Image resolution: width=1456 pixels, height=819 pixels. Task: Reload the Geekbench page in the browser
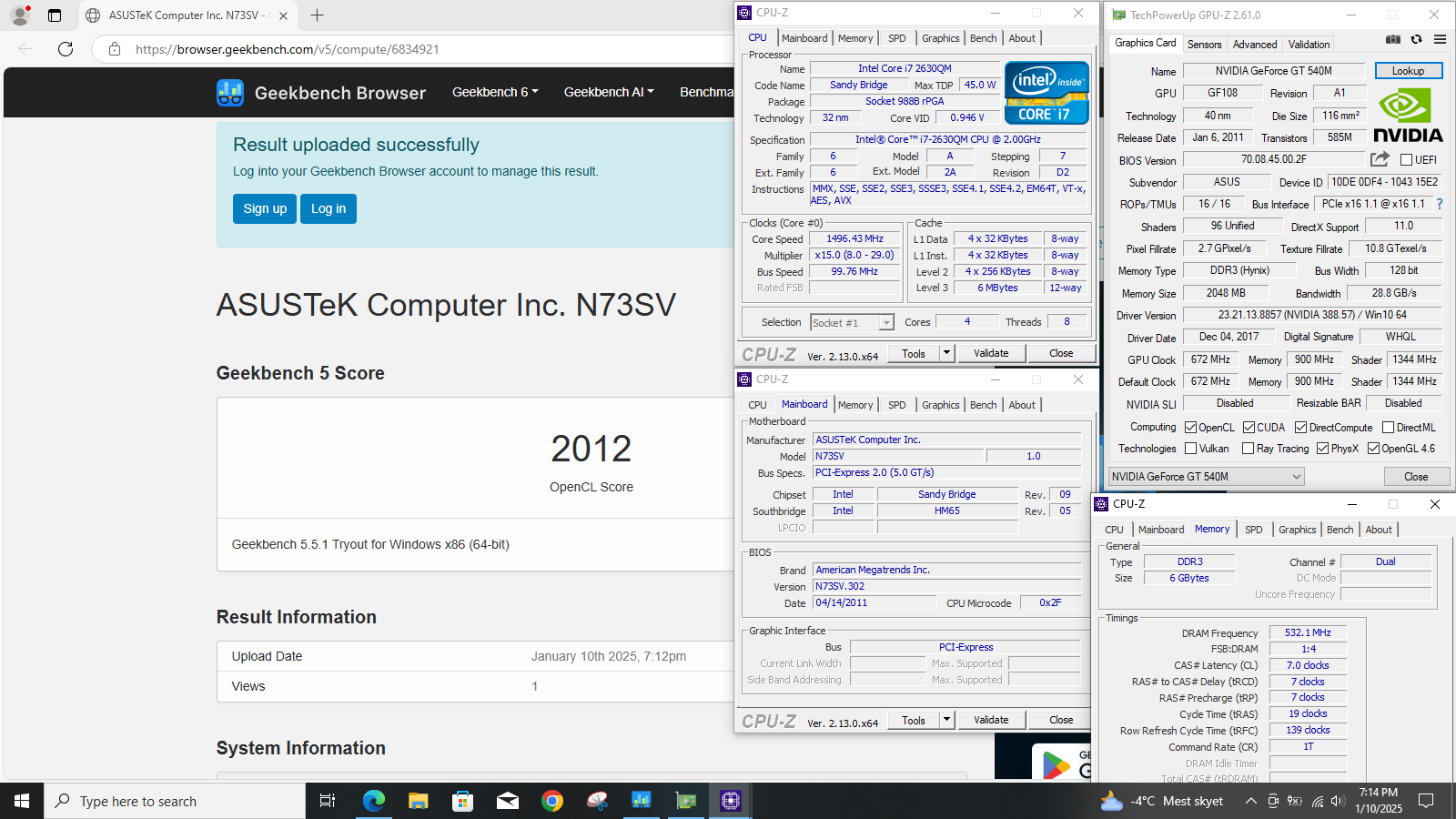[66, 49]
